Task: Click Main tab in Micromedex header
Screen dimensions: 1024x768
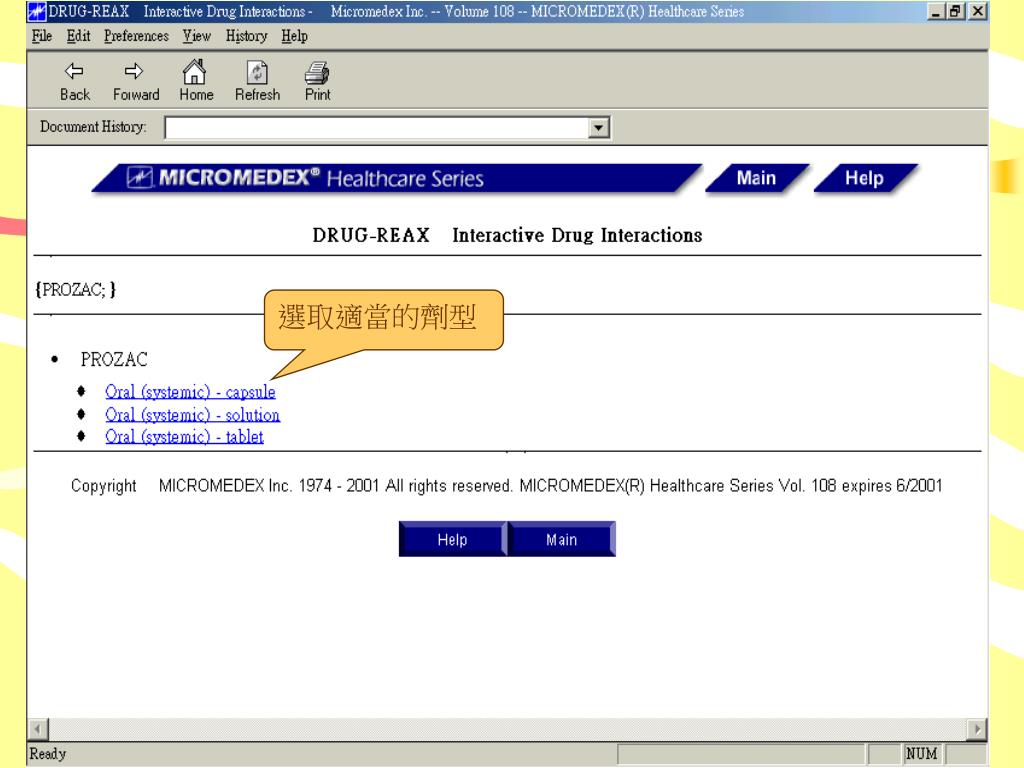Action: (757, 178)
